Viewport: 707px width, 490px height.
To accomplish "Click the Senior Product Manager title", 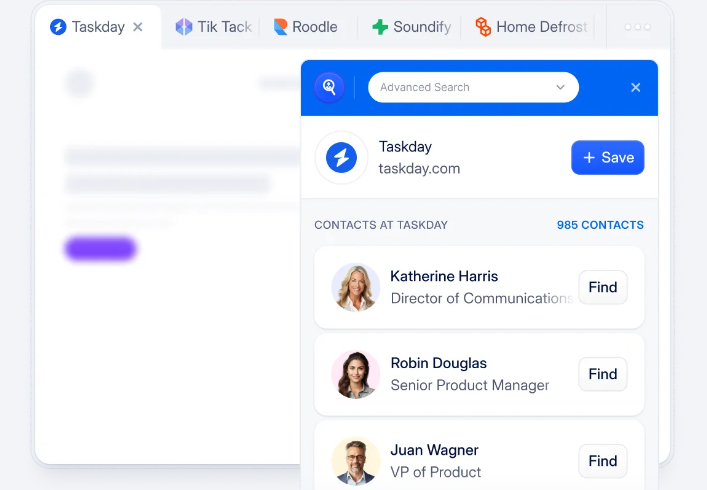I will [470, 385].
